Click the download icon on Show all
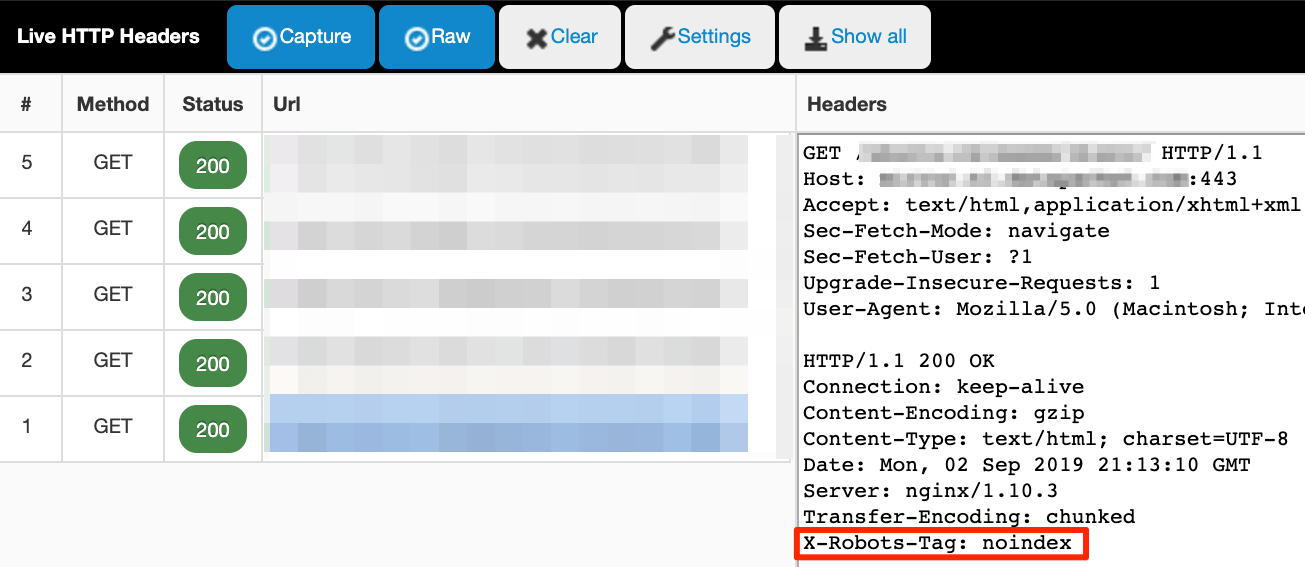Viewport: 1305px width, 567px height. coord(815,38)
